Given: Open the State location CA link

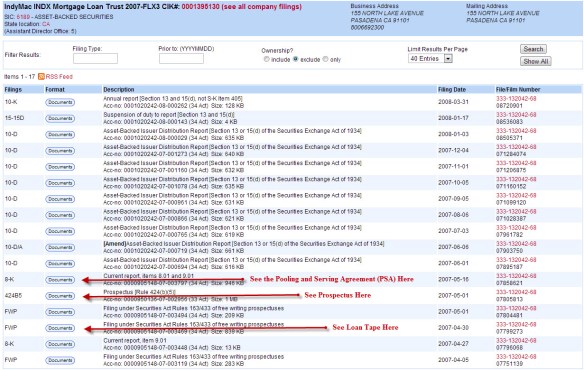Looking at the screenshot, I should [46, 24].
